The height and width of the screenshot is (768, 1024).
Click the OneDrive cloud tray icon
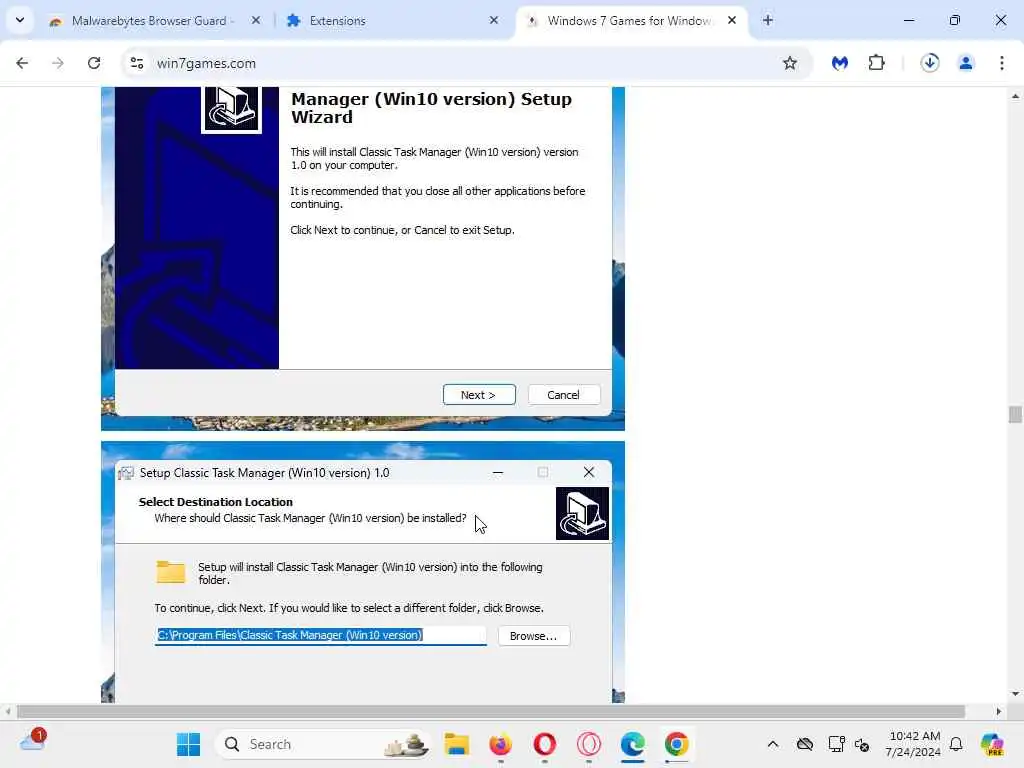(805, 744)
